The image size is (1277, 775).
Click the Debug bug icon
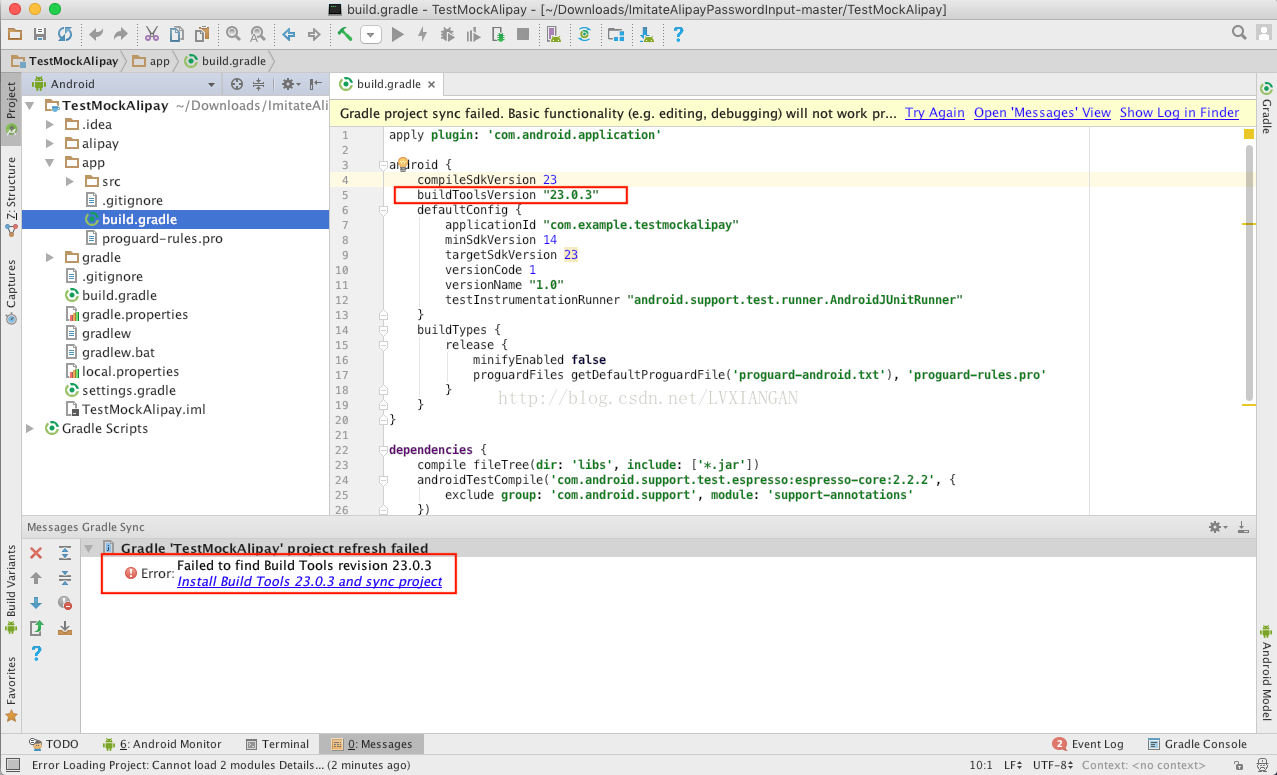447,34
